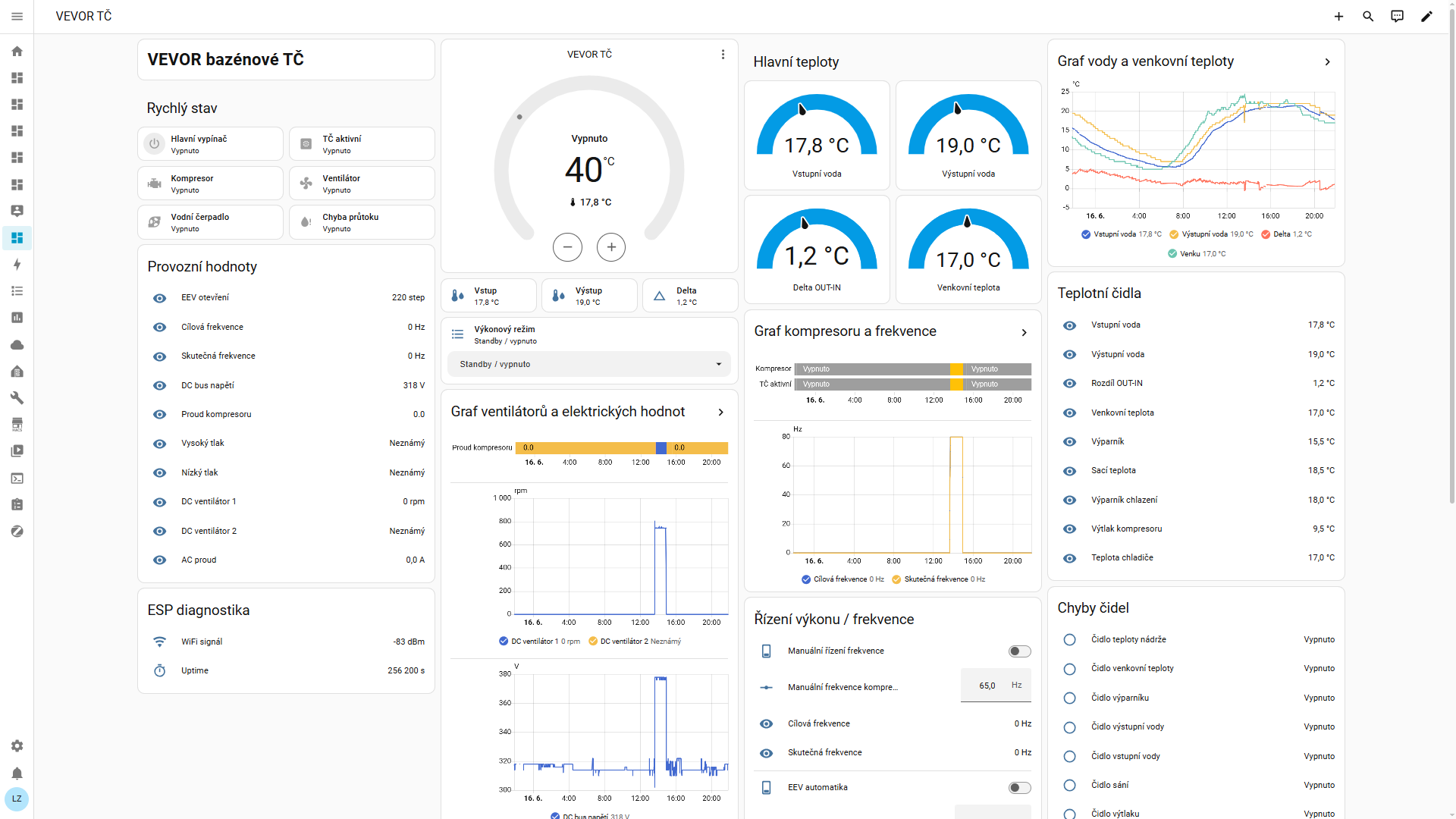Expand Graf kompresoru a frekvence chevron
This screenshot has height=819, width=1456.
pos(1024,332)
